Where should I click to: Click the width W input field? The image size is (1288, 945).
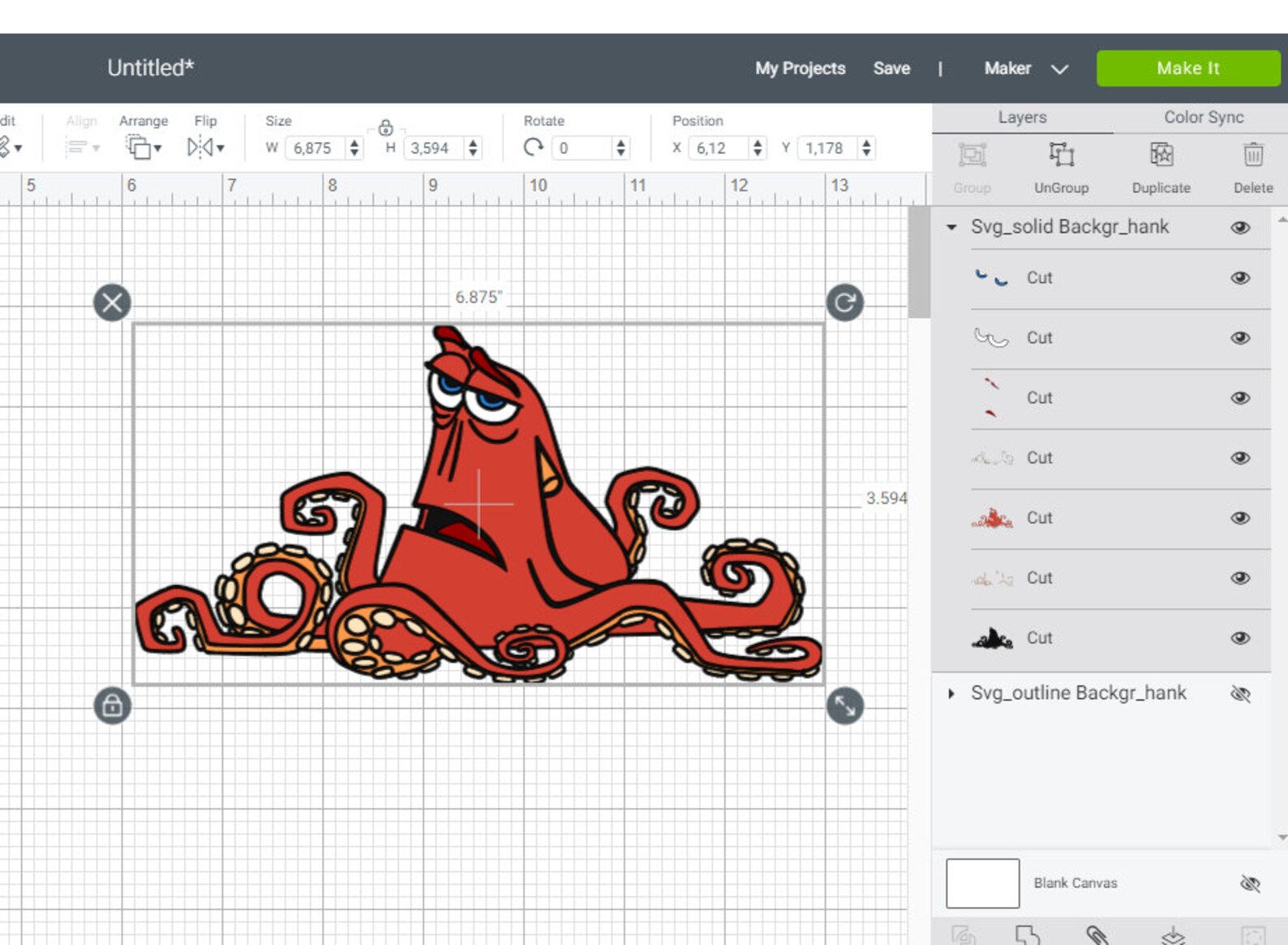[316, 148]
